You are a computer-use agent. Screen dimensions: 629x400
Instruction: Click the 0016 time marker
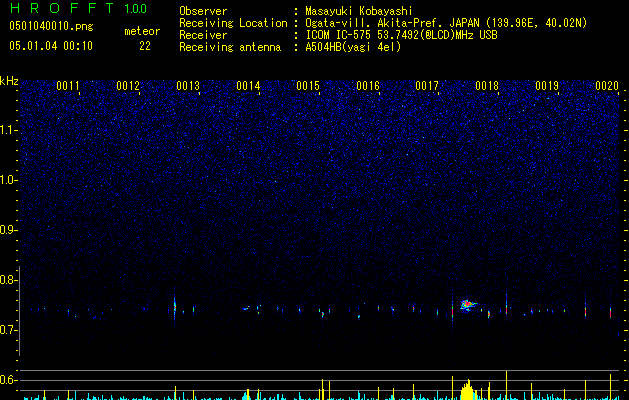368,86
